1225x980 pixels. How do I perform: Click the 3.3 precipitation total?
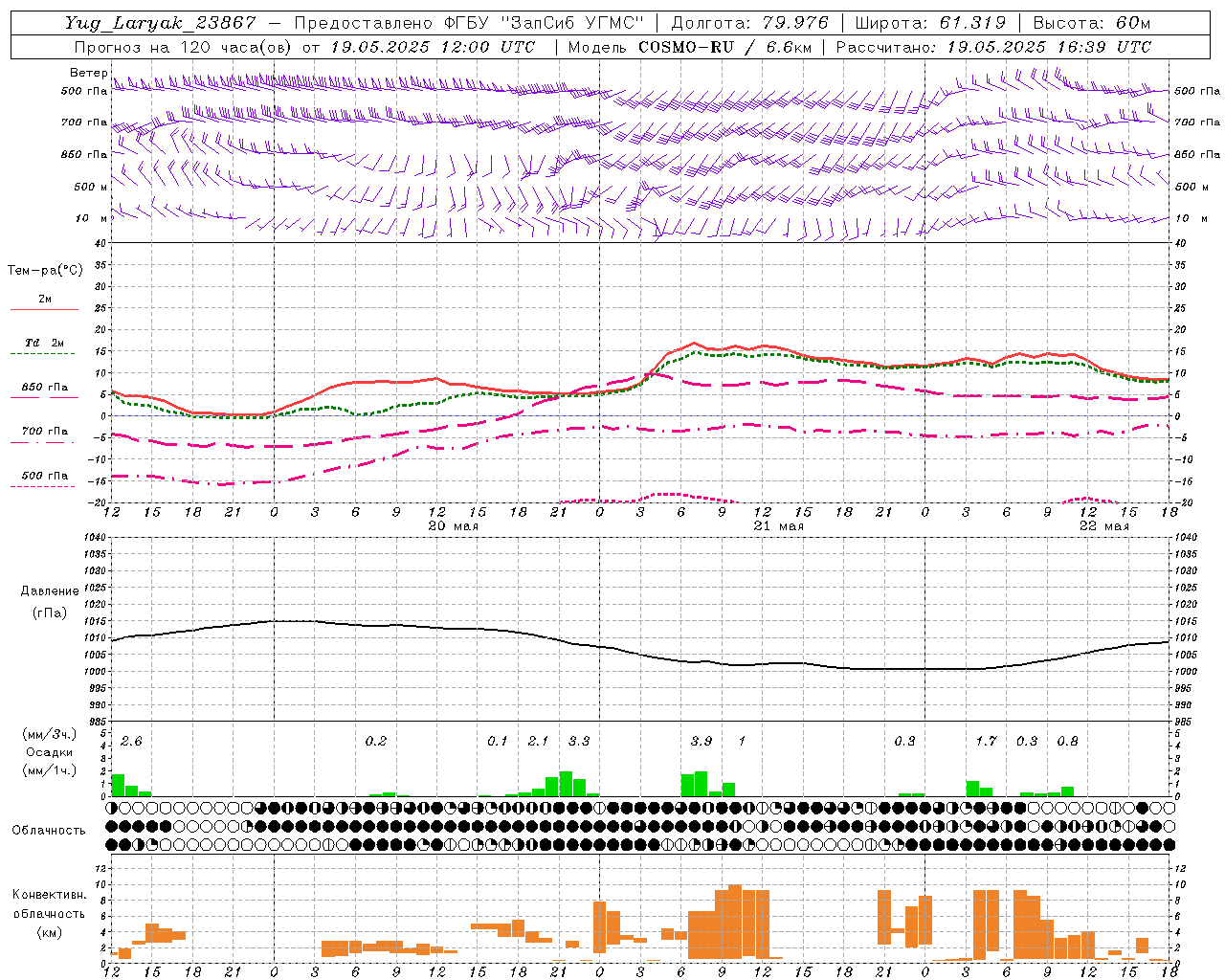pos(579,742)
